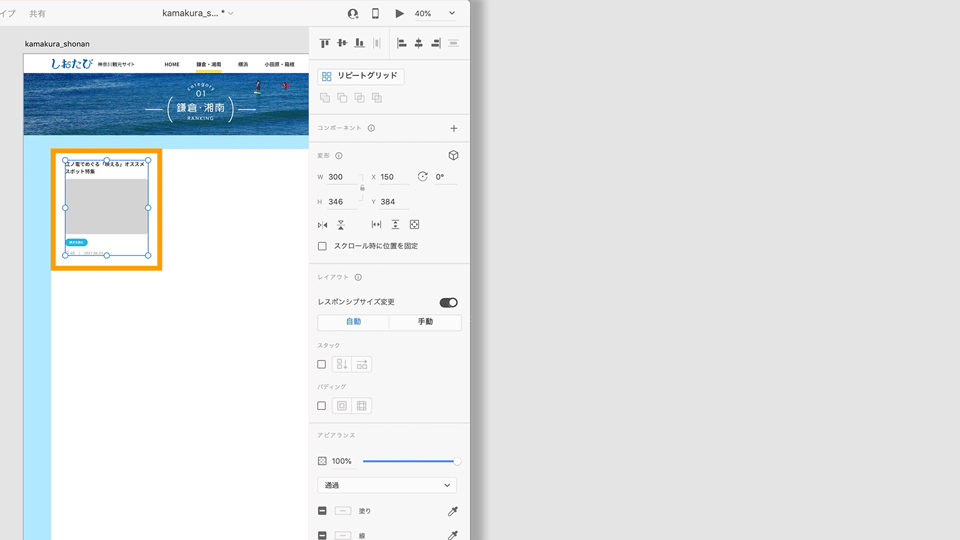Choose uniform padding mode

tap(342, 406)
